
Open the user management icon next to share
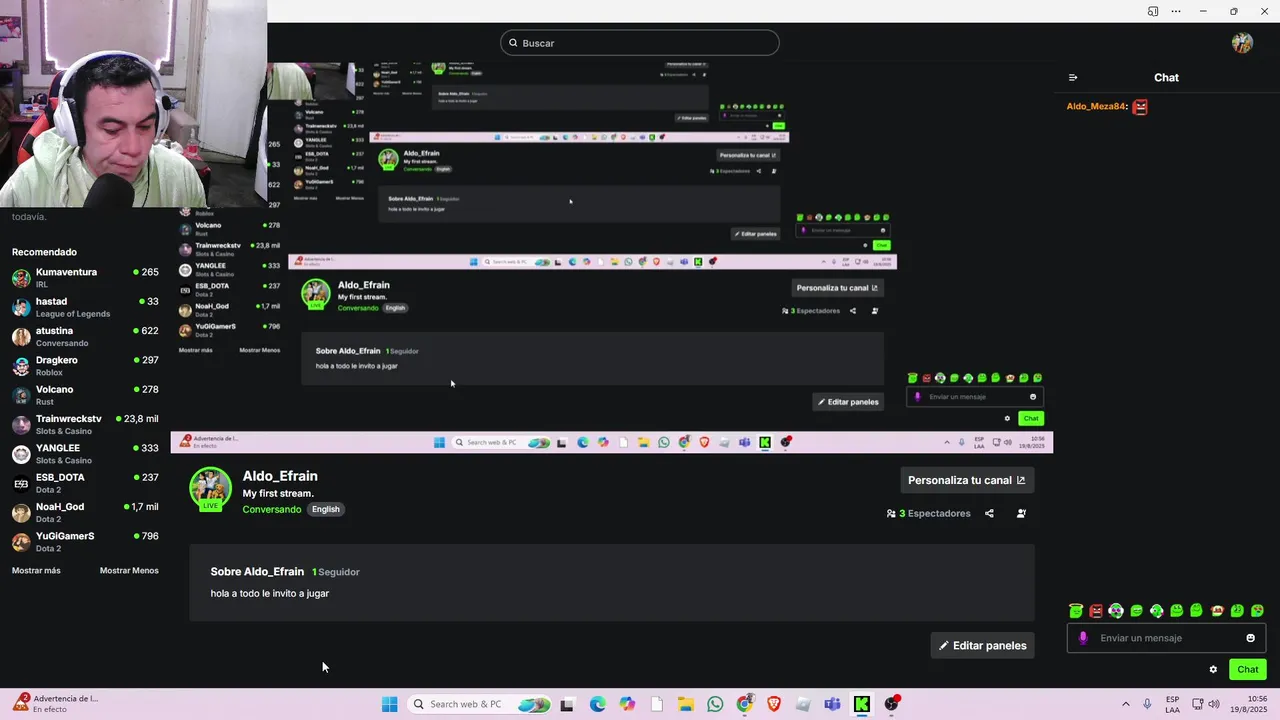1021,513
